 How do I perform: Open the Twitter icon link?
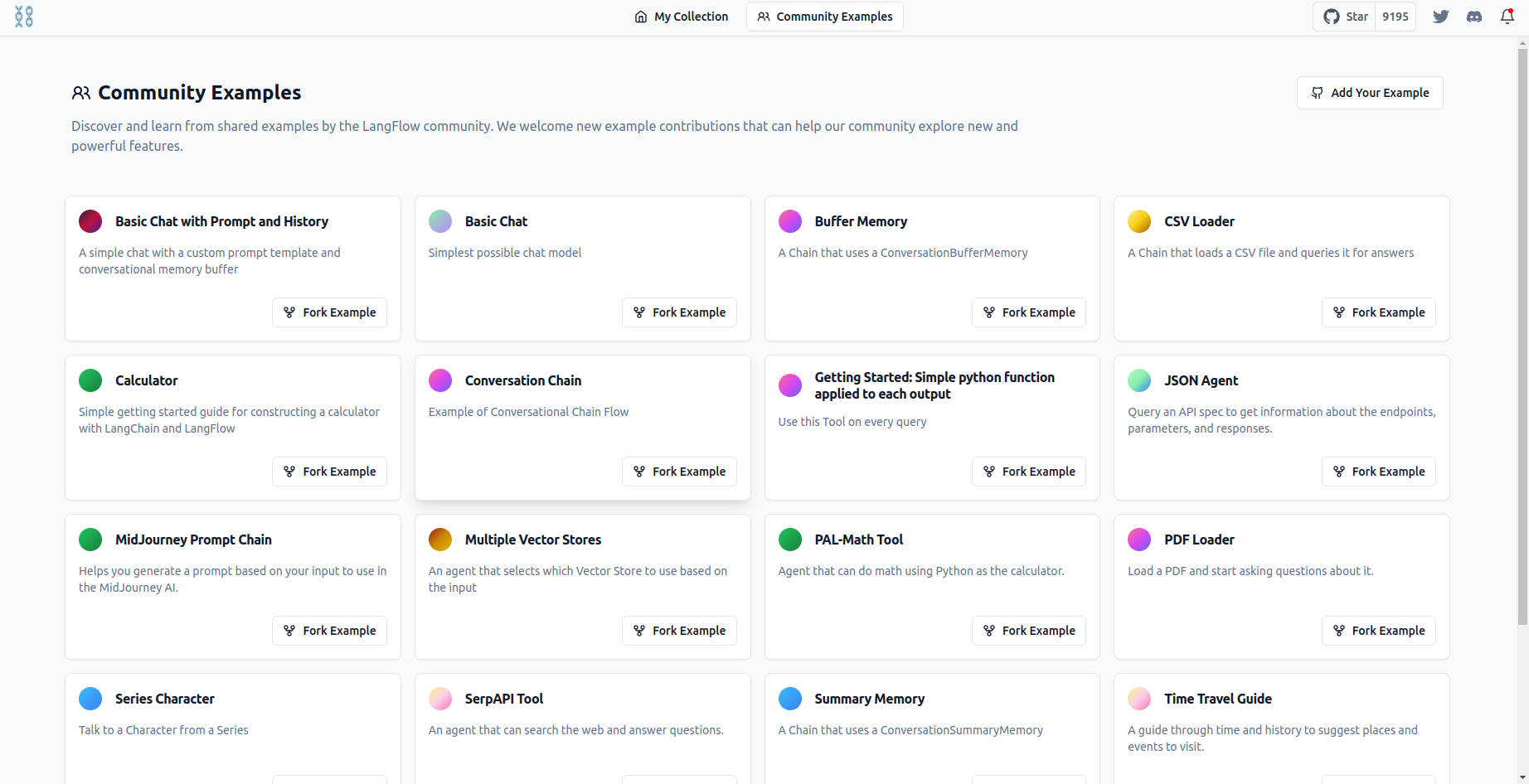pyautogui.click(x=1441, y=17)
